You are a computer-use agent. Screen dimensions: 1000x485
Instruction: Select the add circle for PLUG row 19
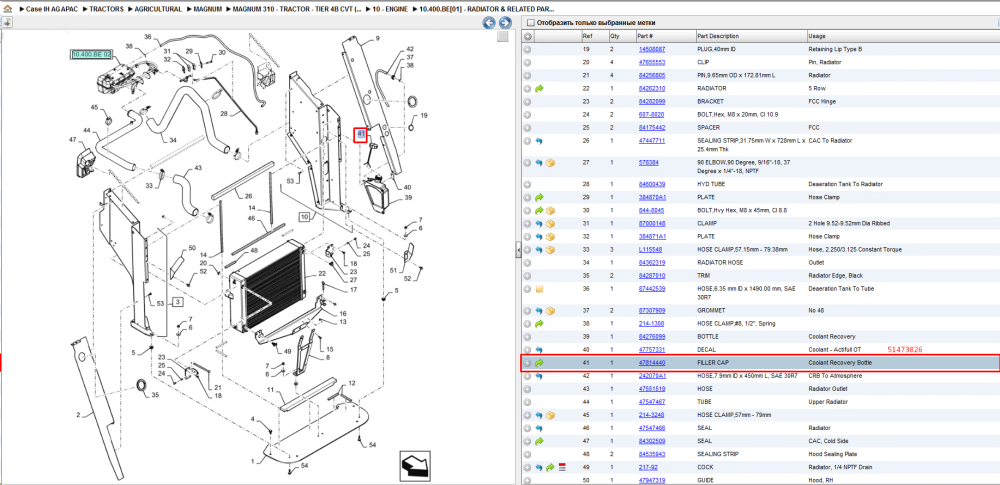coord(527,49)
